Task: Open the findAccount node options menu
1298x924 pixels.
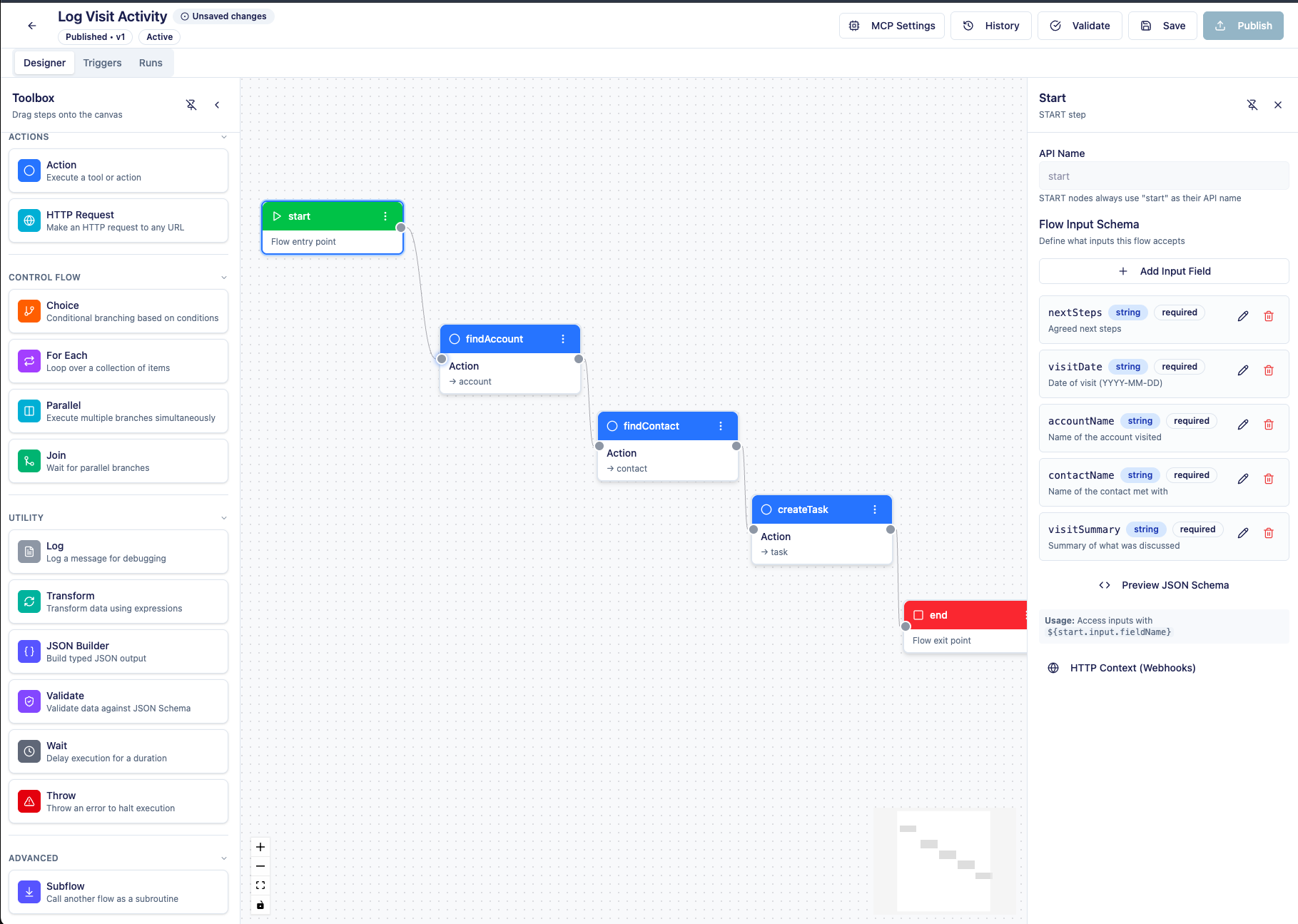Action: (x=563, y=339)
